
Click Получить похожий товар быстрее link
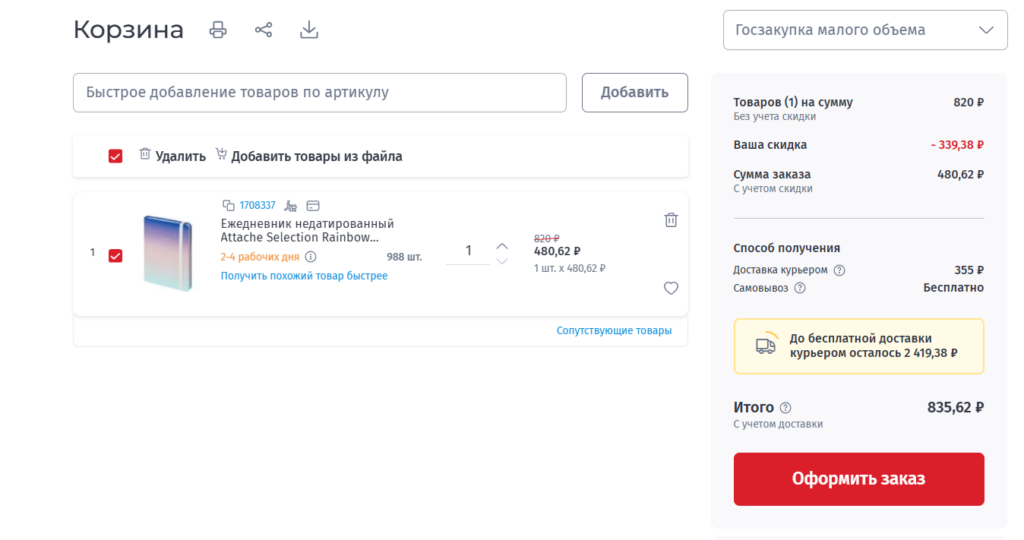click(304, 276)
